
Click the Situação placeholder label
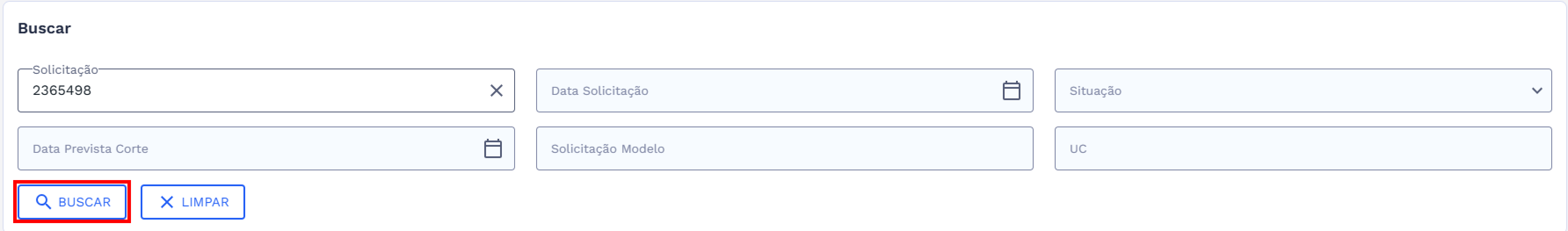pyautogui.click(x=1095, y=90)
